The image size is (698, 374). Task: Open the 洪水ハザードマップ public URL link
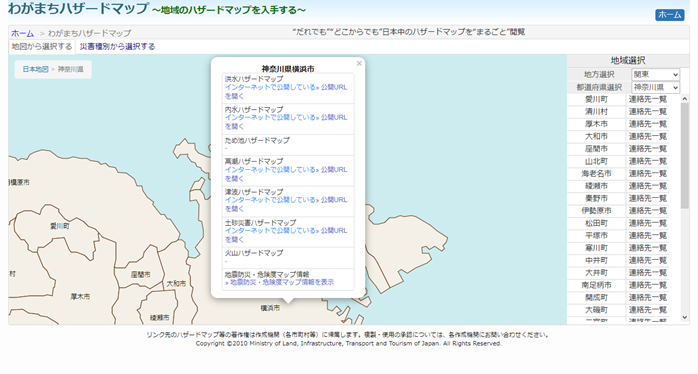[286, 92]
